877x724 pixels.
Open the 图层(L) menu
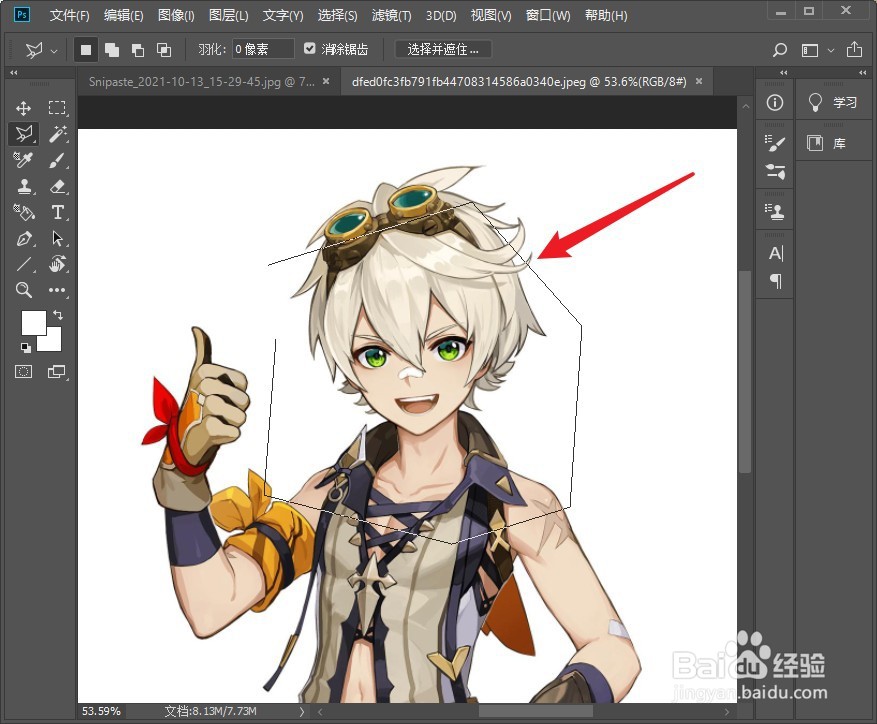[x=229, y=16]
